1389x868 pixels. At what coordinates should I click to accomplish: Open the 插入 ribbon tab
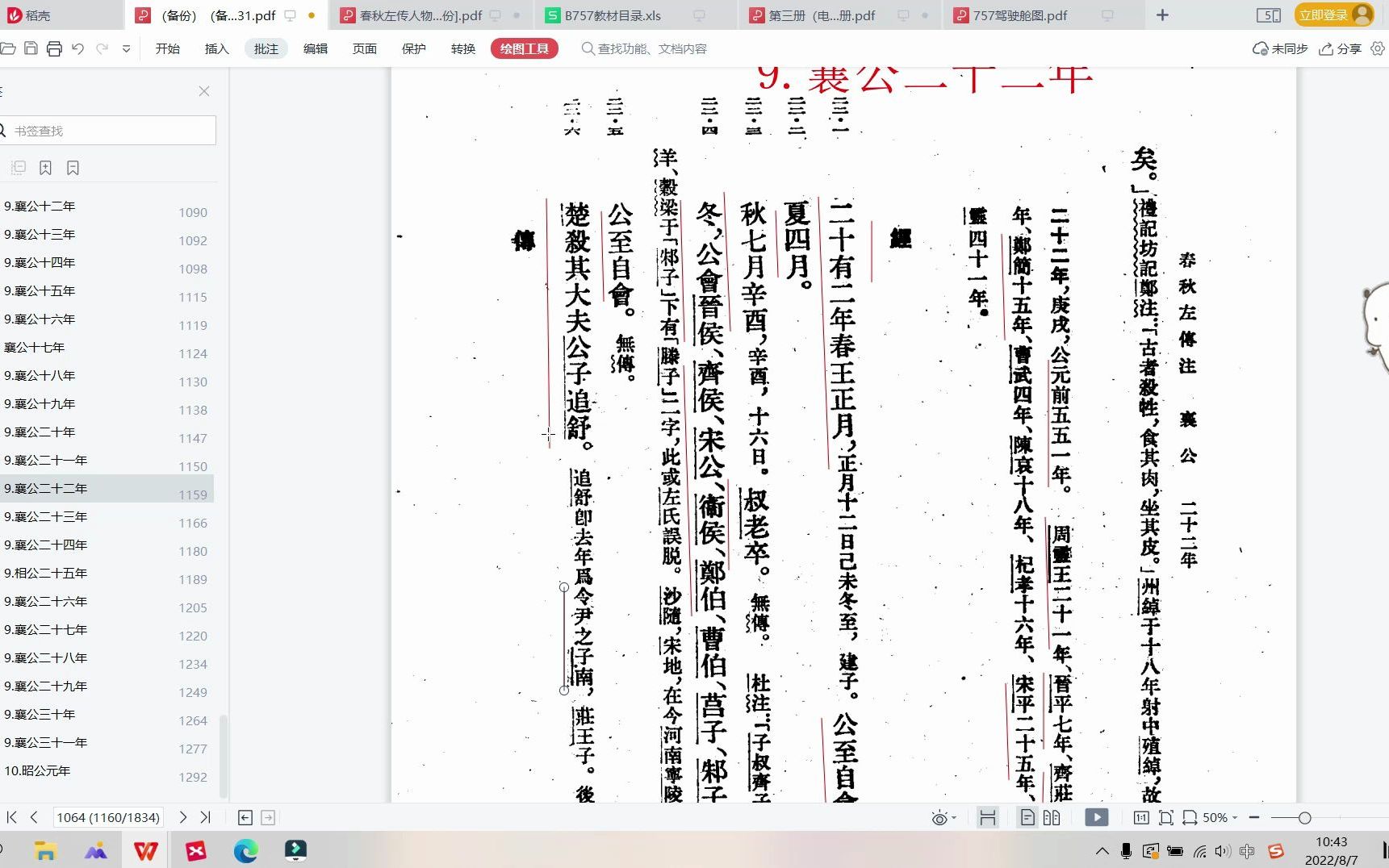(217, 48)
